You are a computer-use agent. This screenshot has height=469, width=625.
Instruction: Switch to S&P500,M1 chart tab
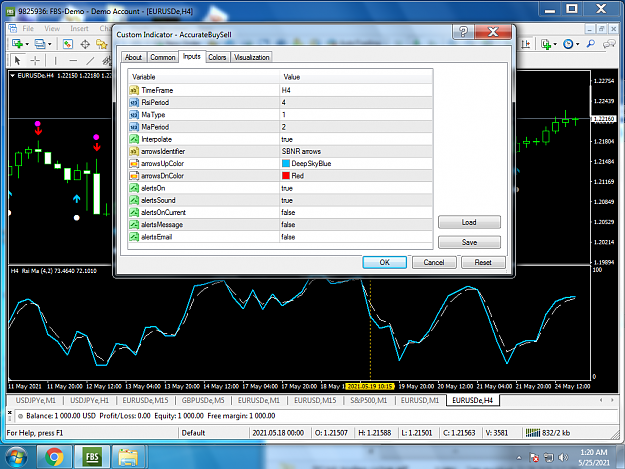tap(369, 400)
